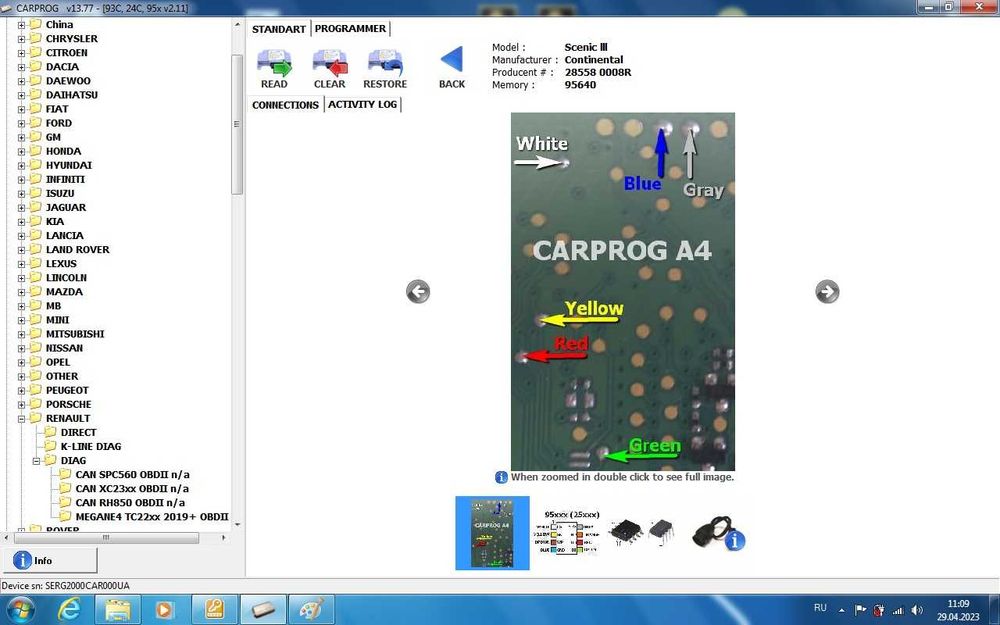
Task: Select CAN RH850 OBDII n/a
Action: 130,503
